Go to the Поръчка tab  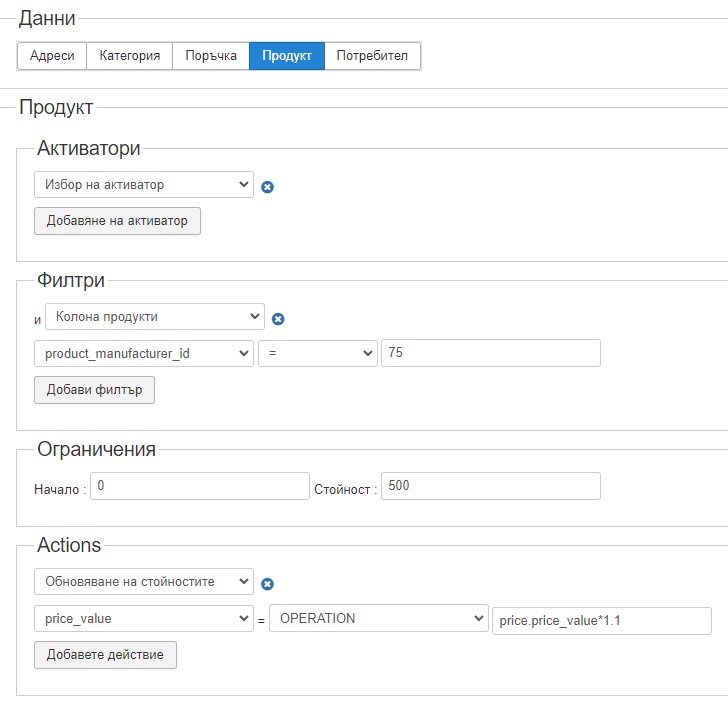coord(211,56)
